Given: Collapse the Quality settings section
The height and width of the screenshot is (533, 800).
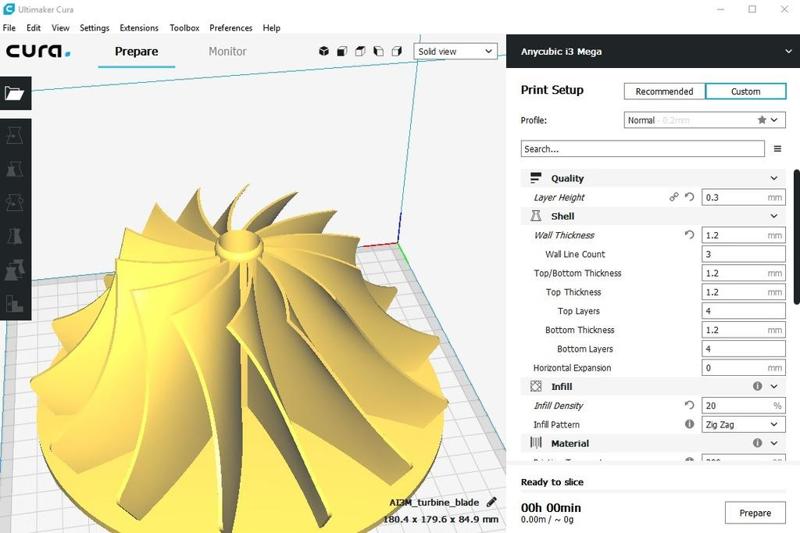Looking at the screenshot, I should [774, 178].
